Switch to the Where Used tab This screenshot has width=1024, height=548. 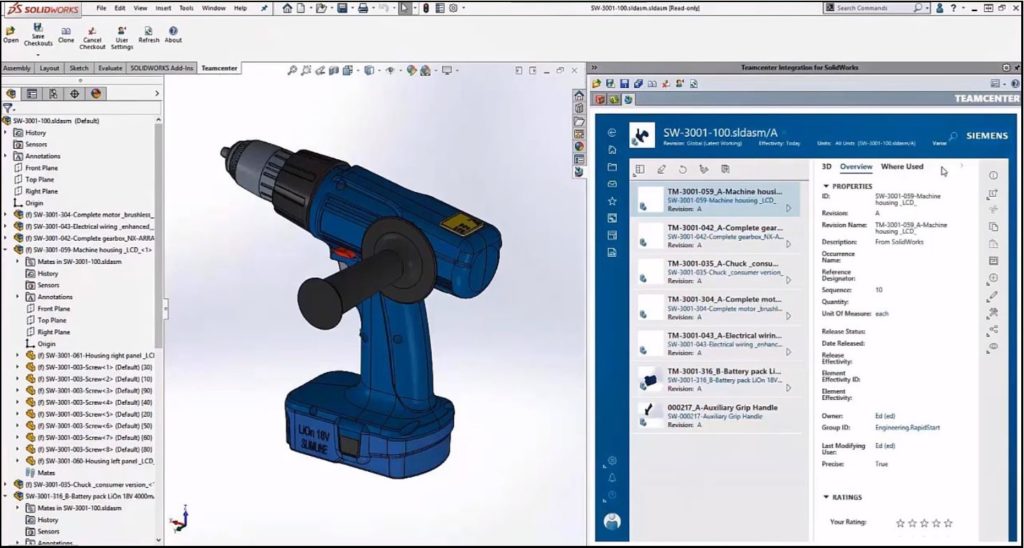click(902, 167)
